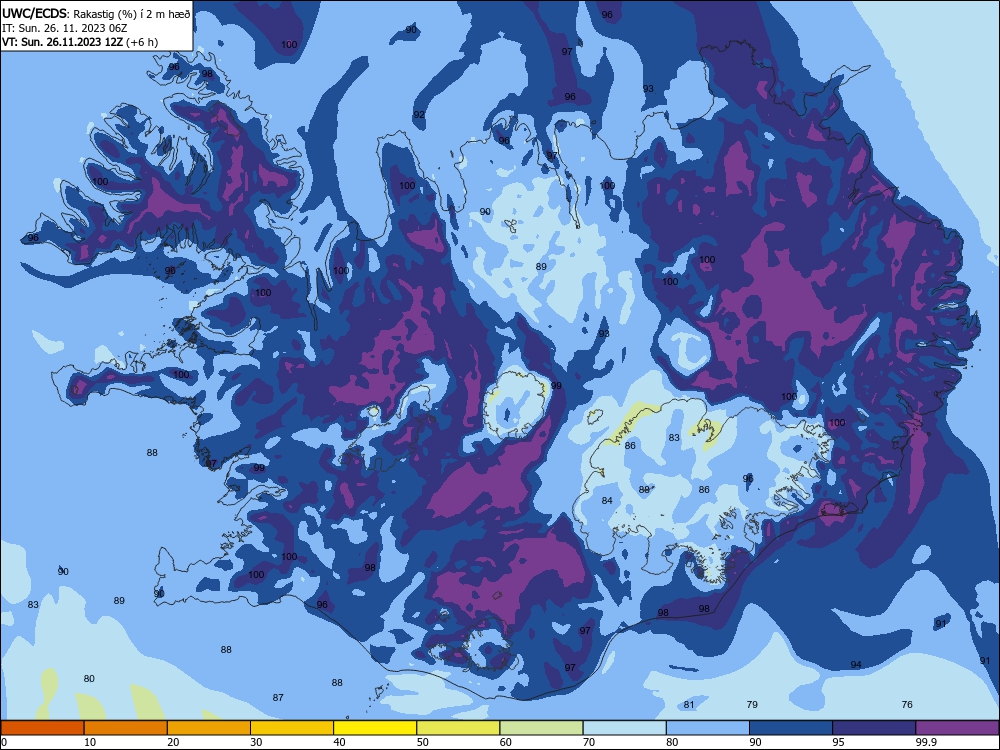Click the legend label "0"
Image resolution: width=1000 pixels, height=750 pixels.
4,742
